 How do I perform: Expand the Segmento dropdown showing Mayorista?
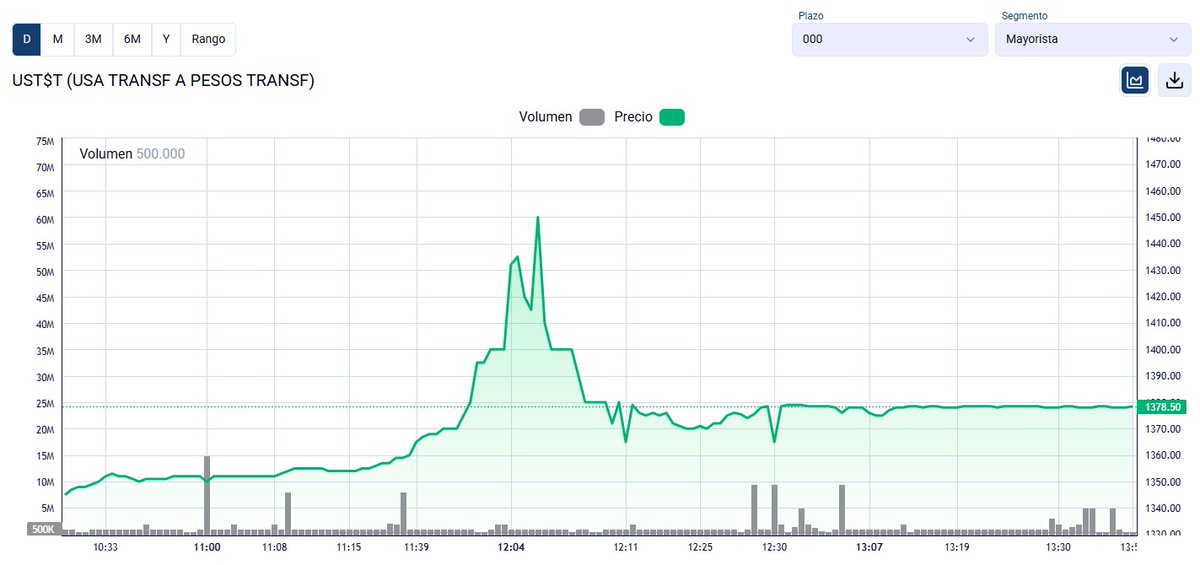point(1092,39)
